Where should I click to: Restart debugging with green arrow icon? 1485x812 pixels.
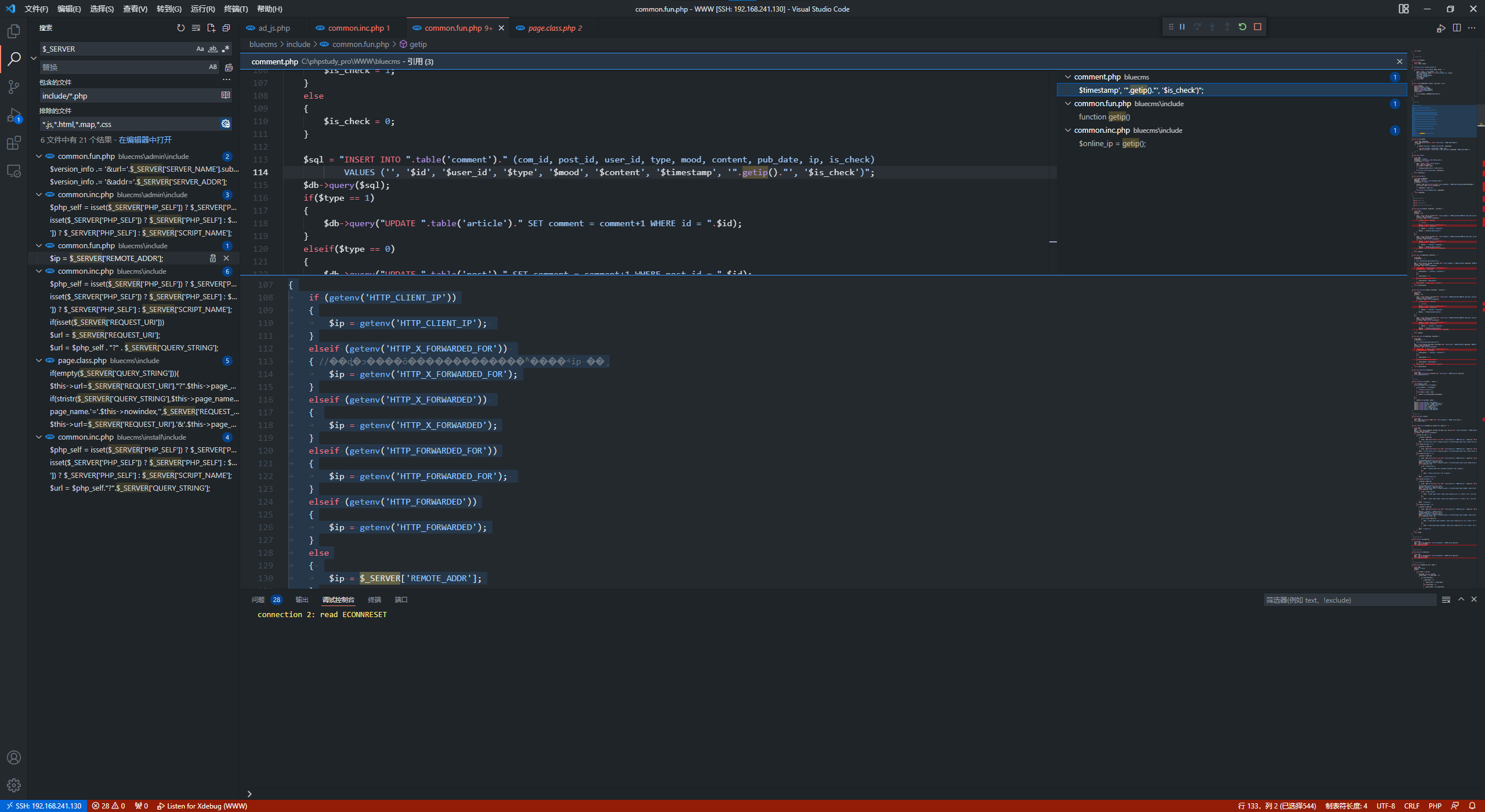click(1243, 27)
